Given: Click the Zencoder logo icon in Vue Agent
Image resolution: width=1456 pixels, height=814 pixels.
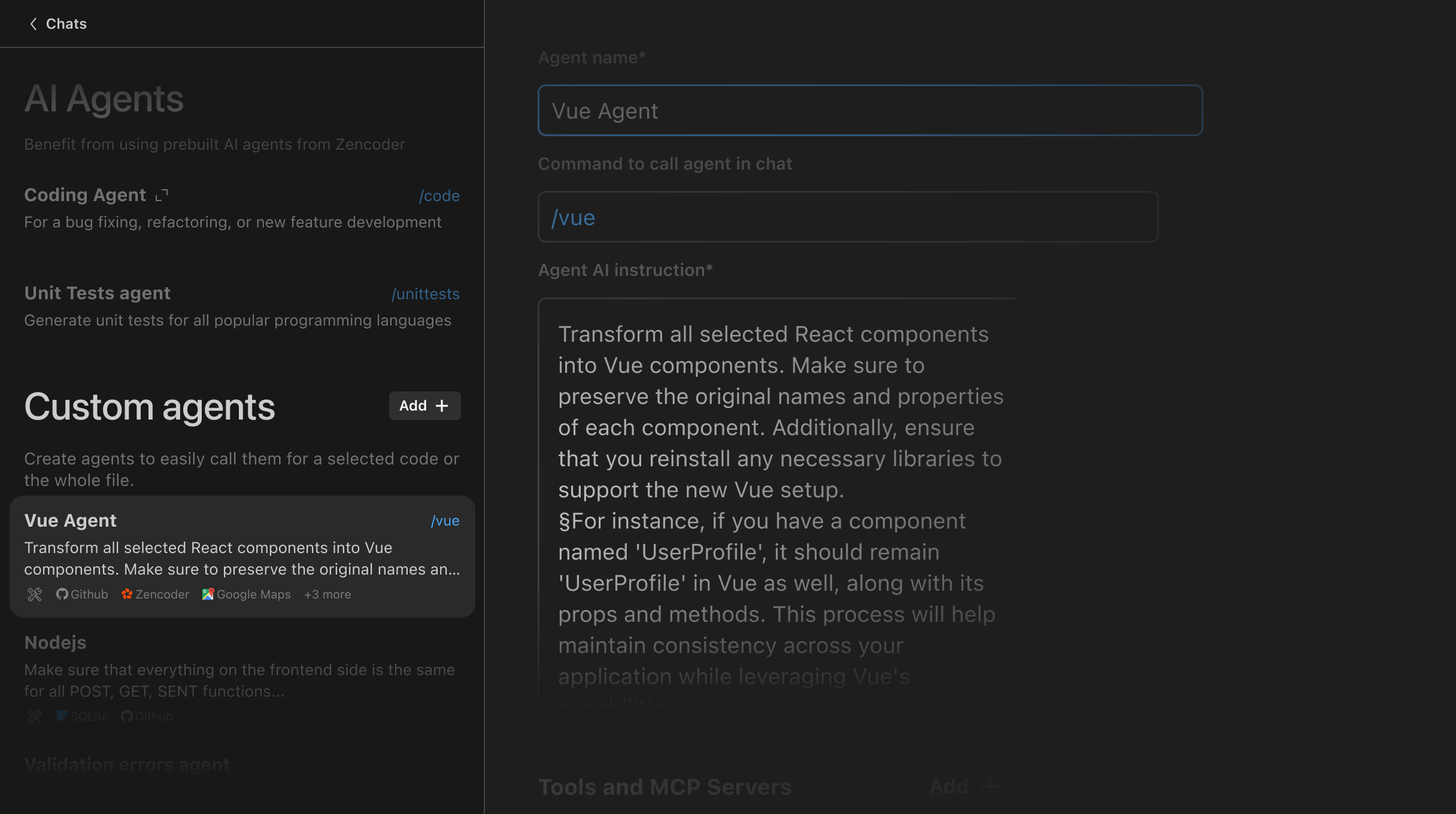Looking at the screenshot, I should click(x=127, y=594).
